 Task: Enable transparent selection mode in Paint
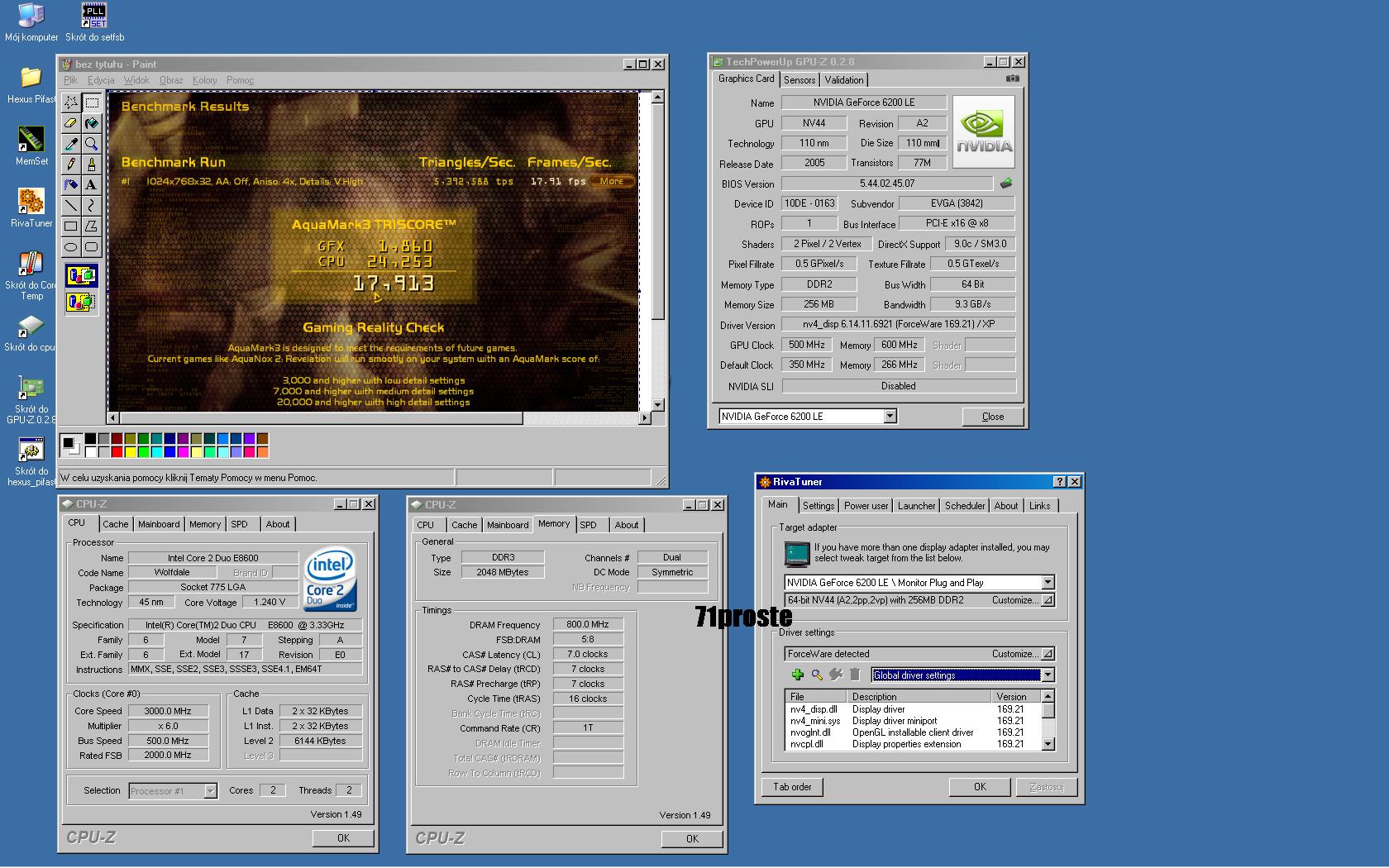pyautogui.click(x=81, y=302)
